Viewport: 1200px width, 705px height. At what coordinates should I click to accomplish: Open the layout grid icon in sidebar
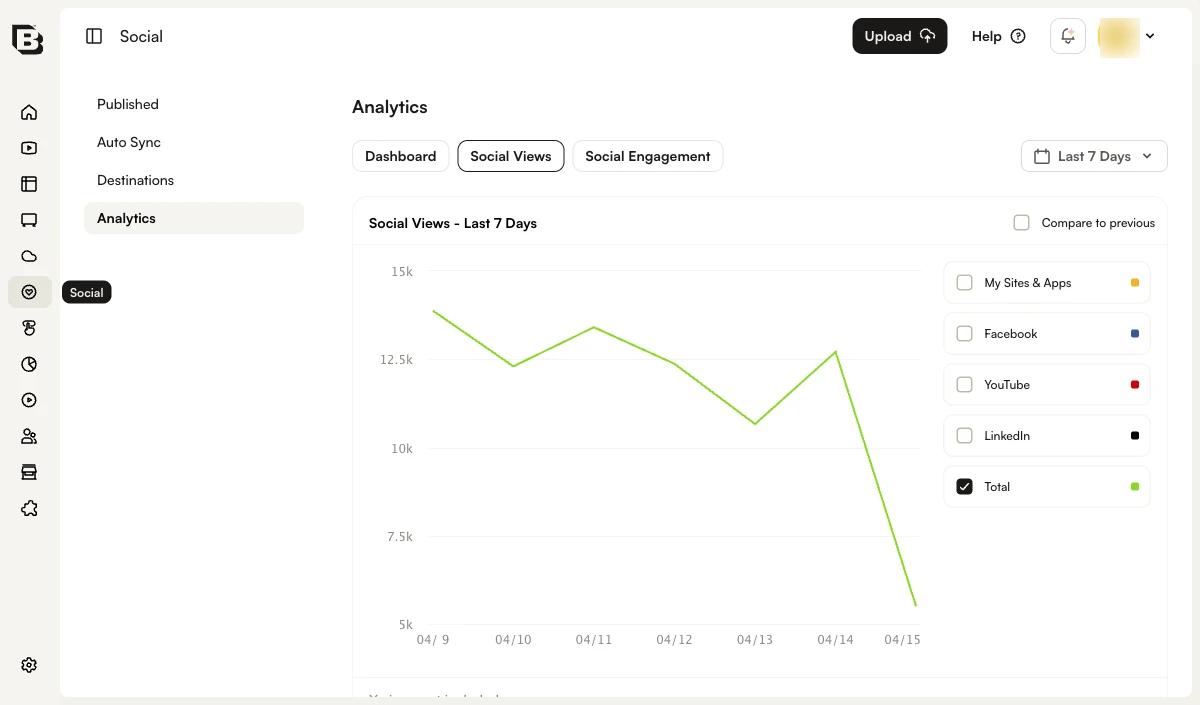(x=29, y=184)
